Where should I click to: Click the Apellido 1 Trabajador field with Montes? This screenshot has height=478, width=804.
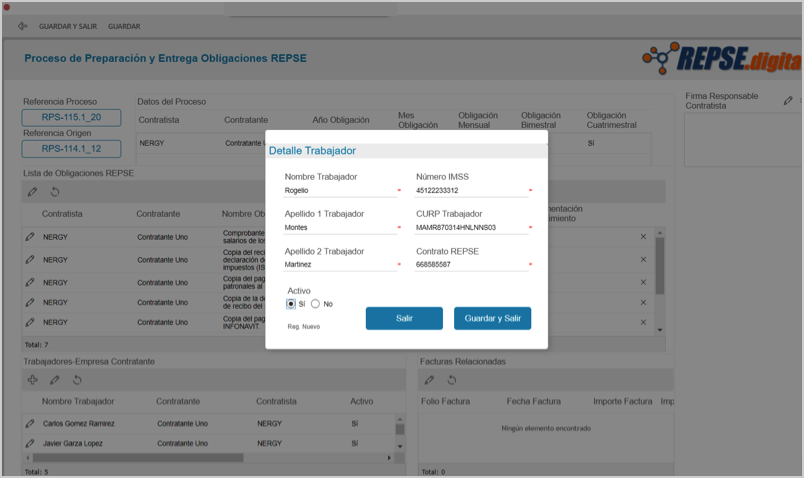(x=339, y=227)
